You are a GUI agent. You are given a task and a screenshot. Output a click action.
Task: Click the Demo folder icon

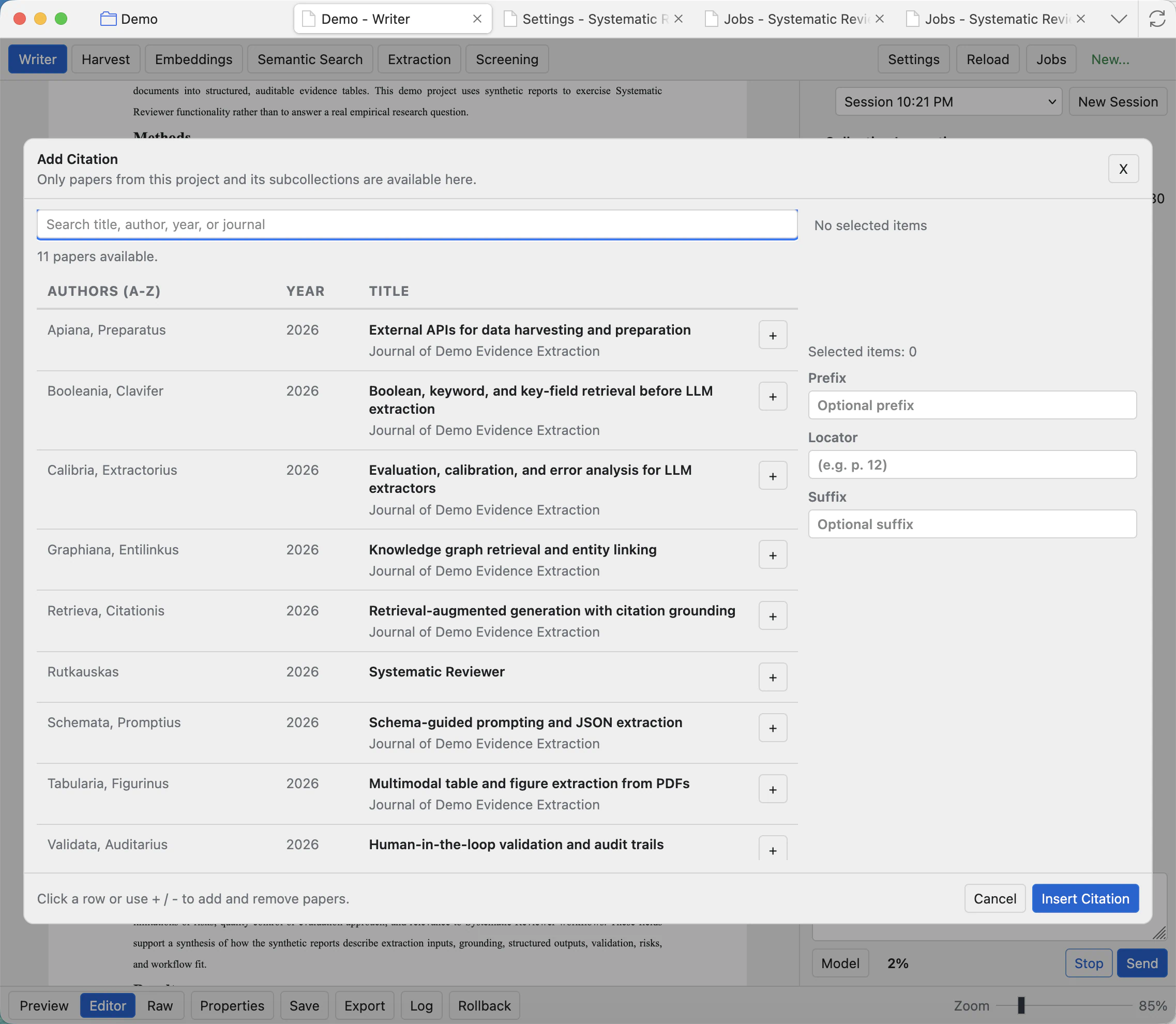108,19
